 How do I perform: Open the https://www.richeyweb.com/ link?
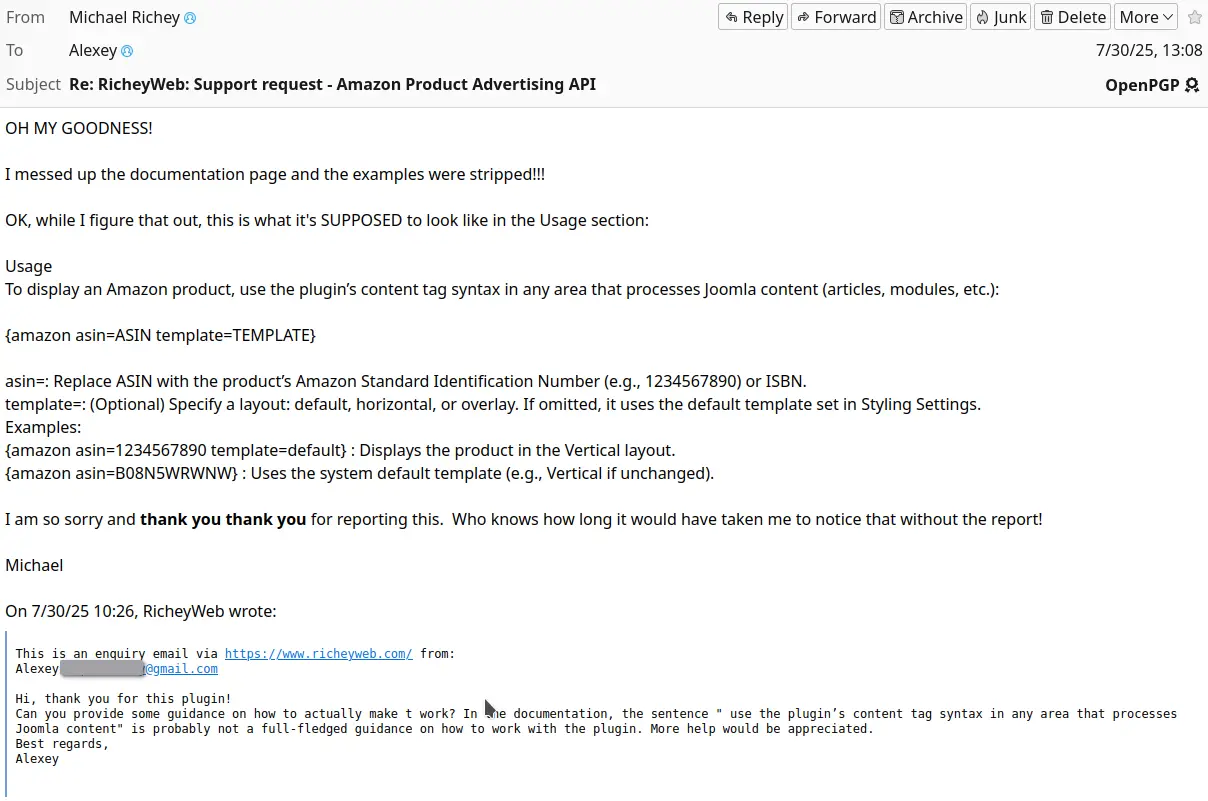tap(319, 654)
